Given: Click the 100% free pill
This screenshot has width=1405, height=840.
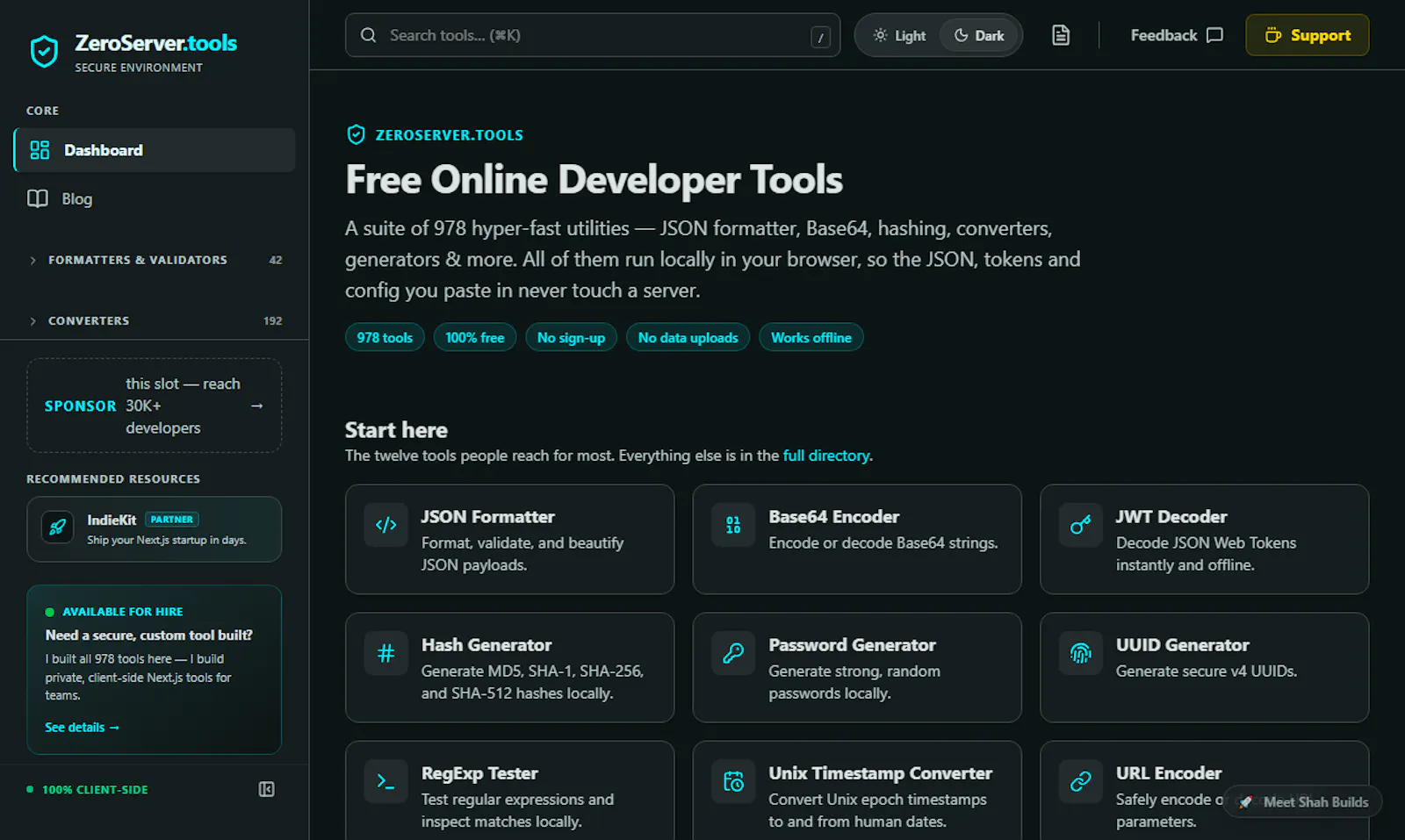Looking at the screenshot, I should 475,338.
